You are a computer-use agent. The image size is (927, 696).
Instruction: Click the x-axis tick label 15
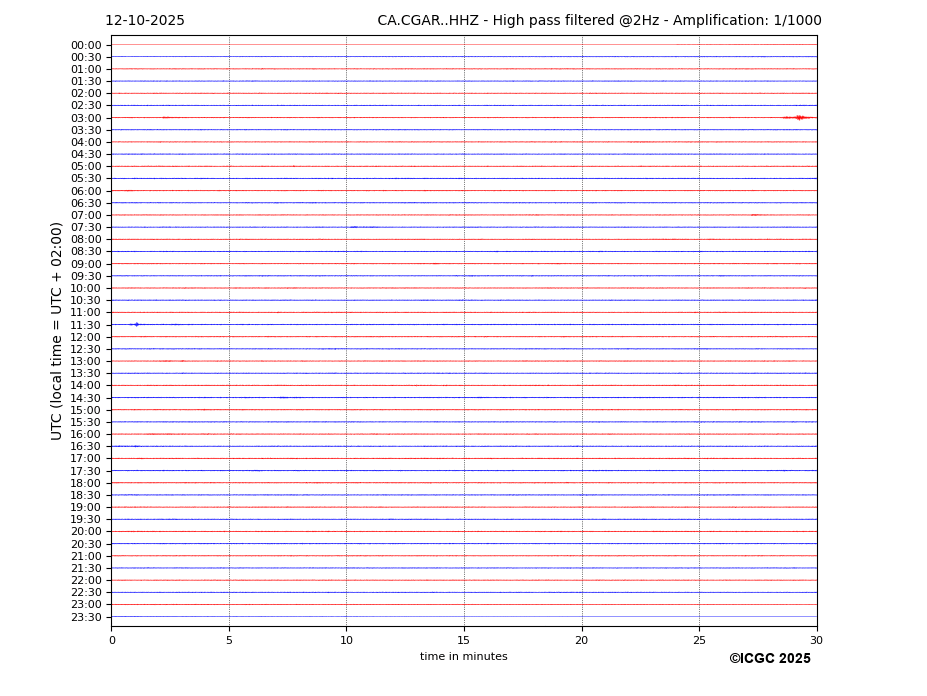(464, 640)
